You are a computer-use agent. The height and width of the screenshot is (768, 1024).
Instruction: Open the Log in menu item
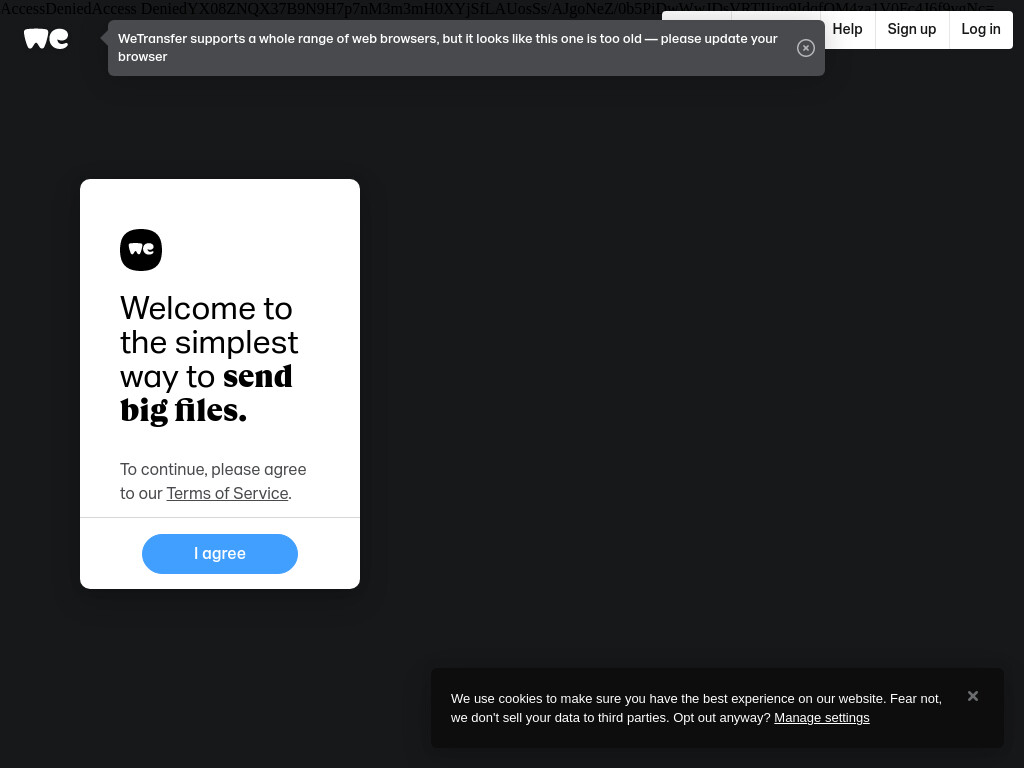[980, 29]
